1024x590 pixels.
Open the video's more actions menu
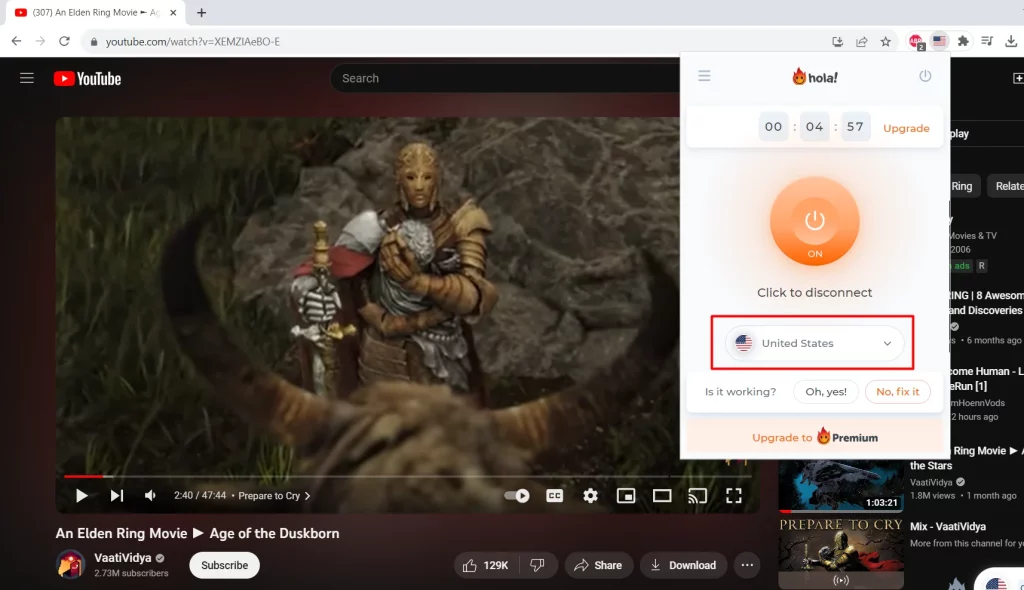(746, 565)
